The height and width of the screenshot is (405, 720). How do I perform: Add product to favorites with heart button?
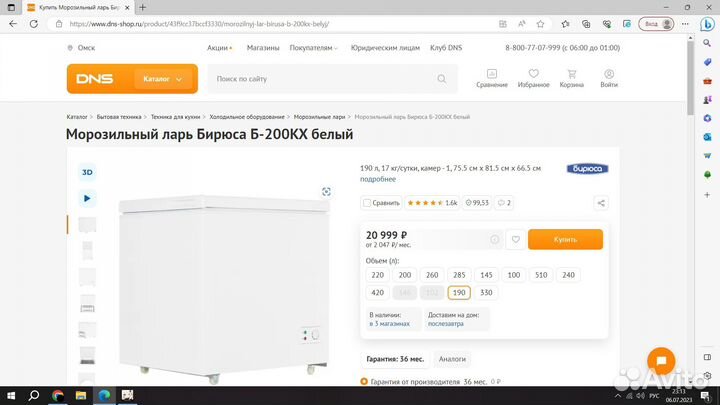516,239
